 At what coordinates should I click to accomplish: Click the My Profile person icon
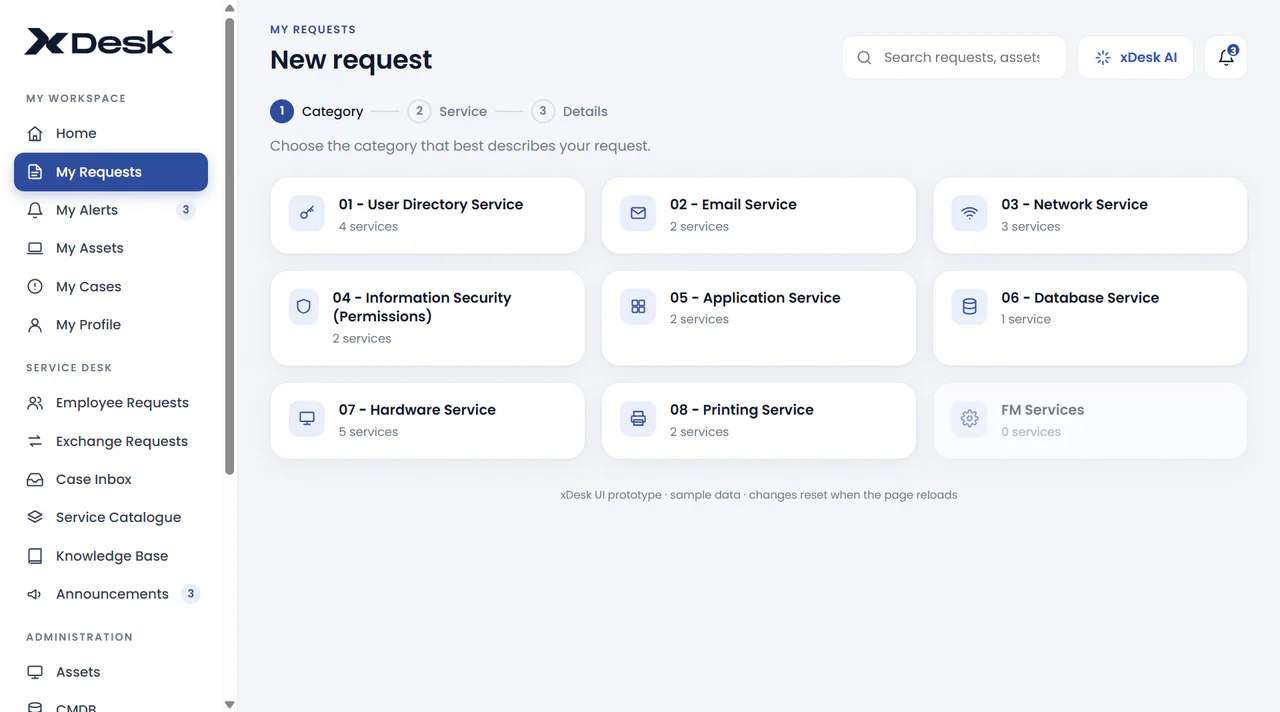pyautogui.click(x=35, y=325)
